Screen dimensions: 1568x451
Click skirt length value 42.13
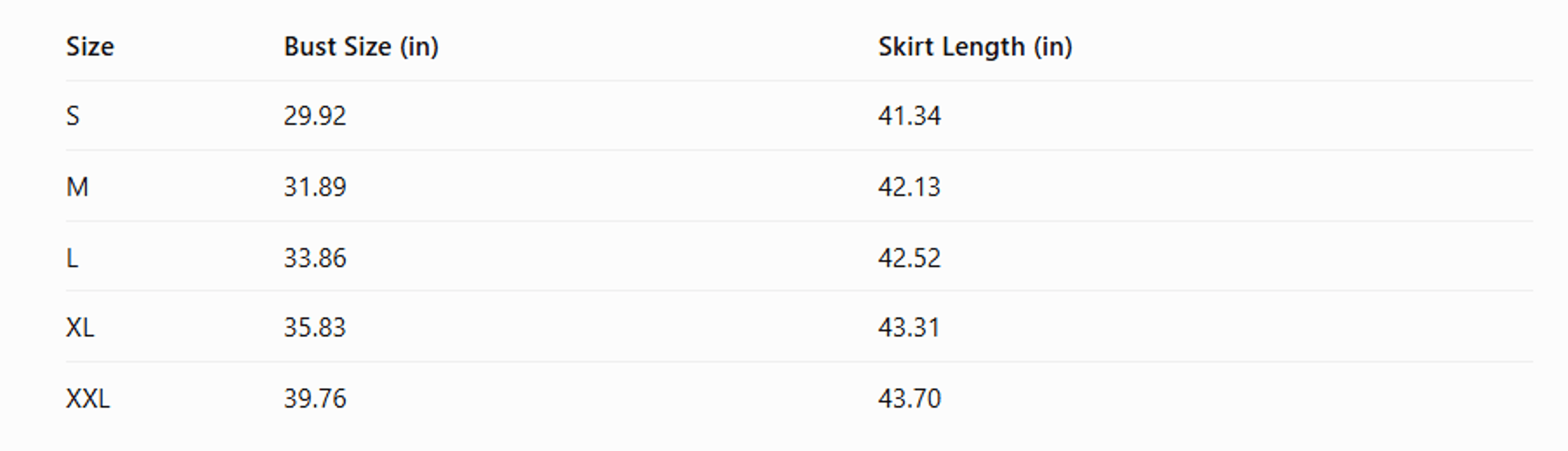pyautogui.click(x=909, y=187)
